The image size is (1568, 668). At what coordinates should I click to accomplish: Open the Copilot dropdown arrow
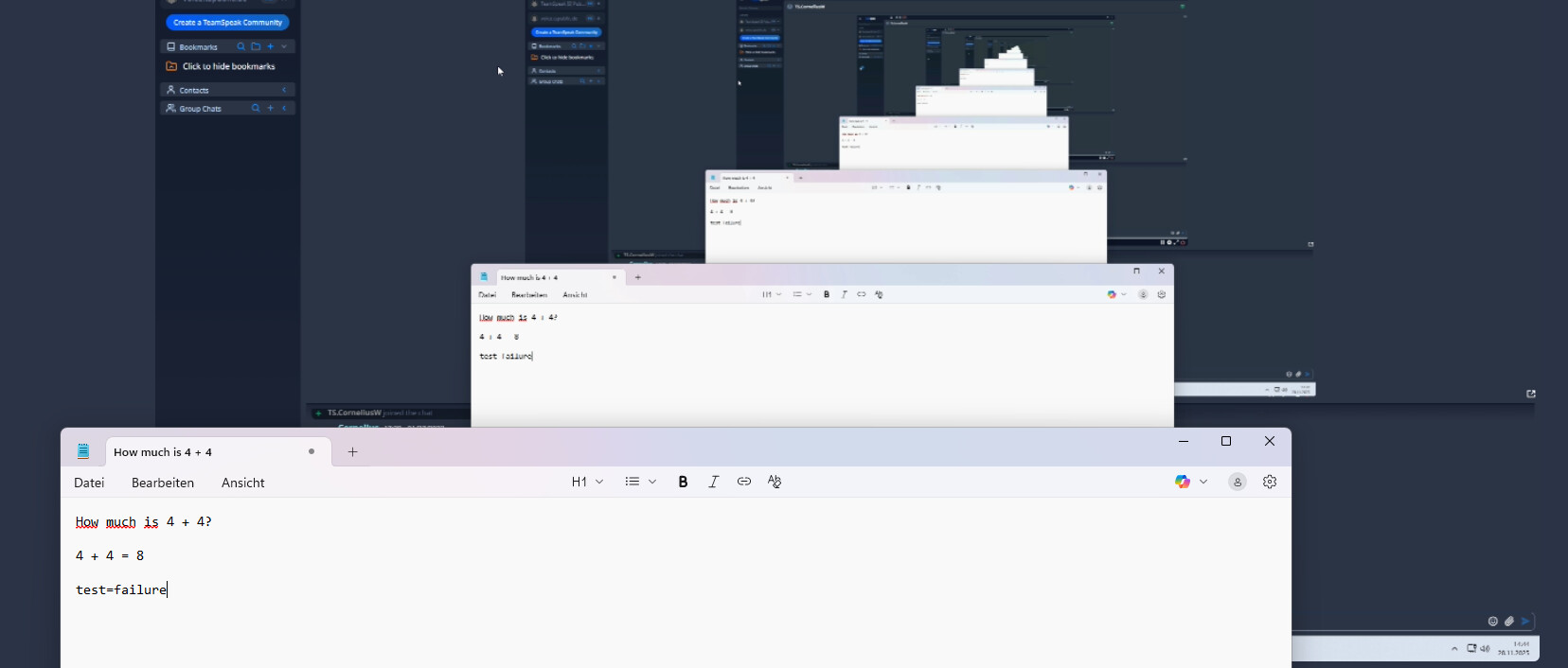pyautogui.click(x=1203, y=482)
